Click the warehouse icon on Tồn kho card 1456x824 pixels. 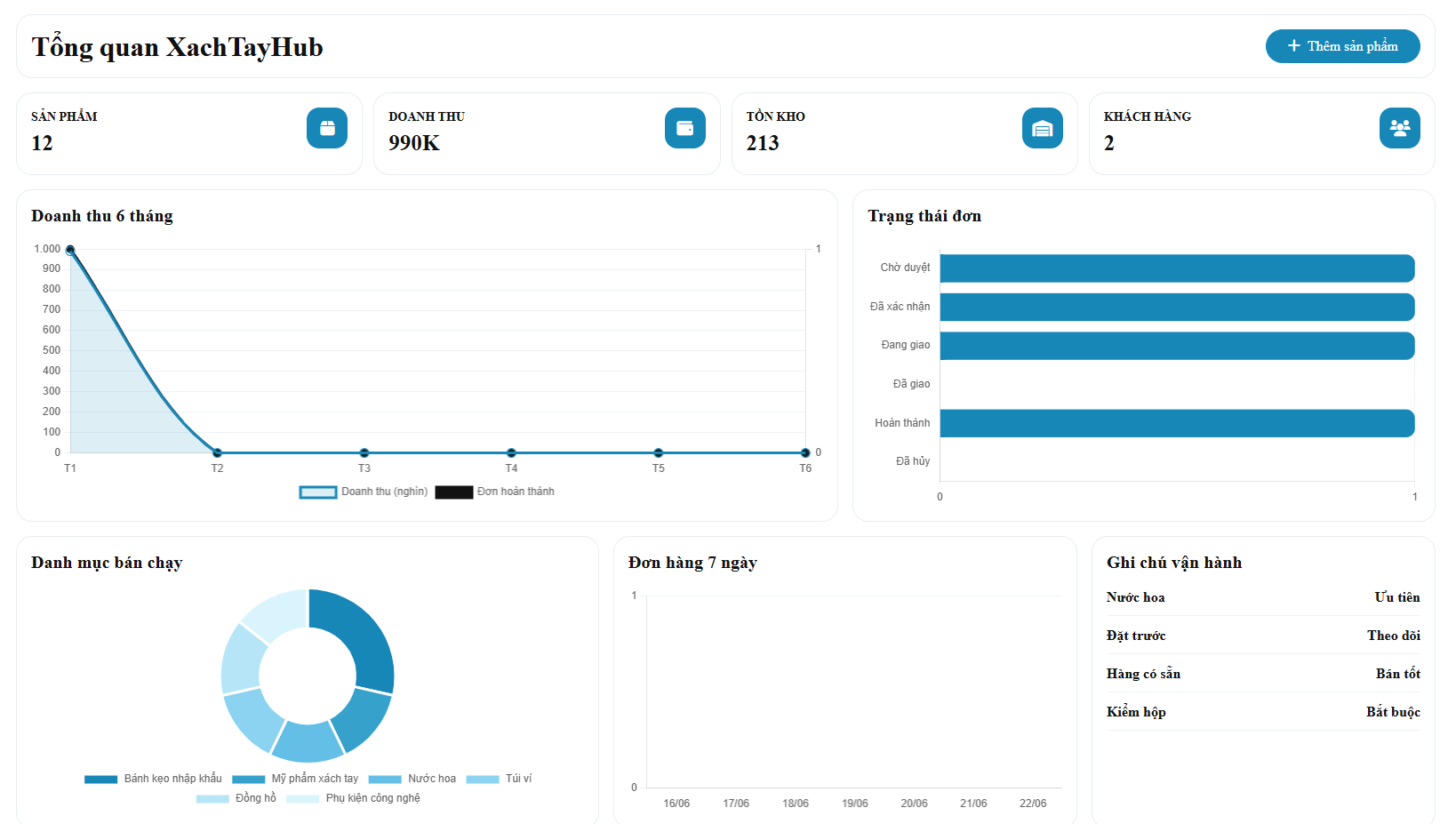1043,128
